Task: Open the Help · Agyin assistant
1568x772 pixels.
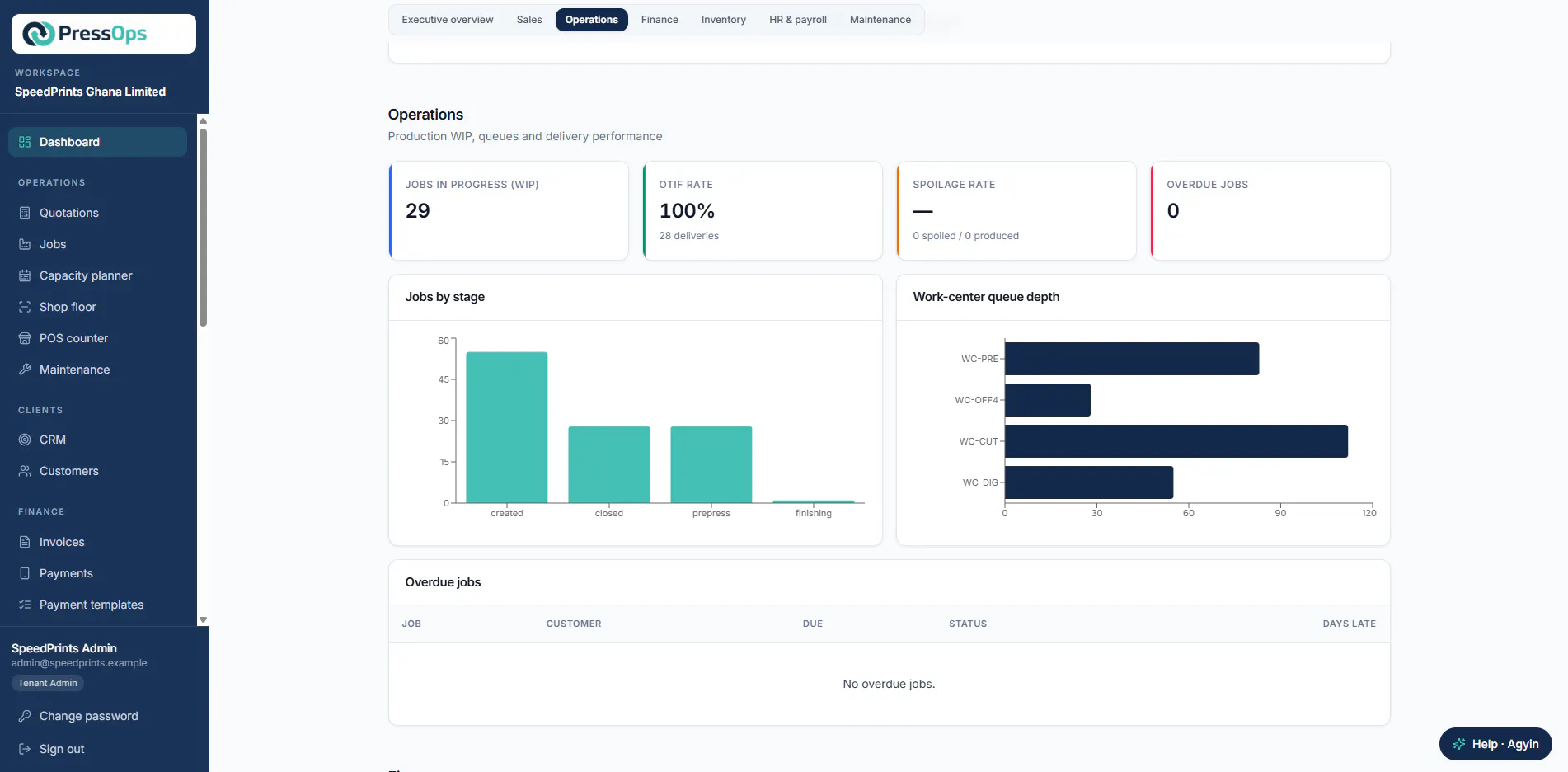Action: click(x=1495, y=744)
